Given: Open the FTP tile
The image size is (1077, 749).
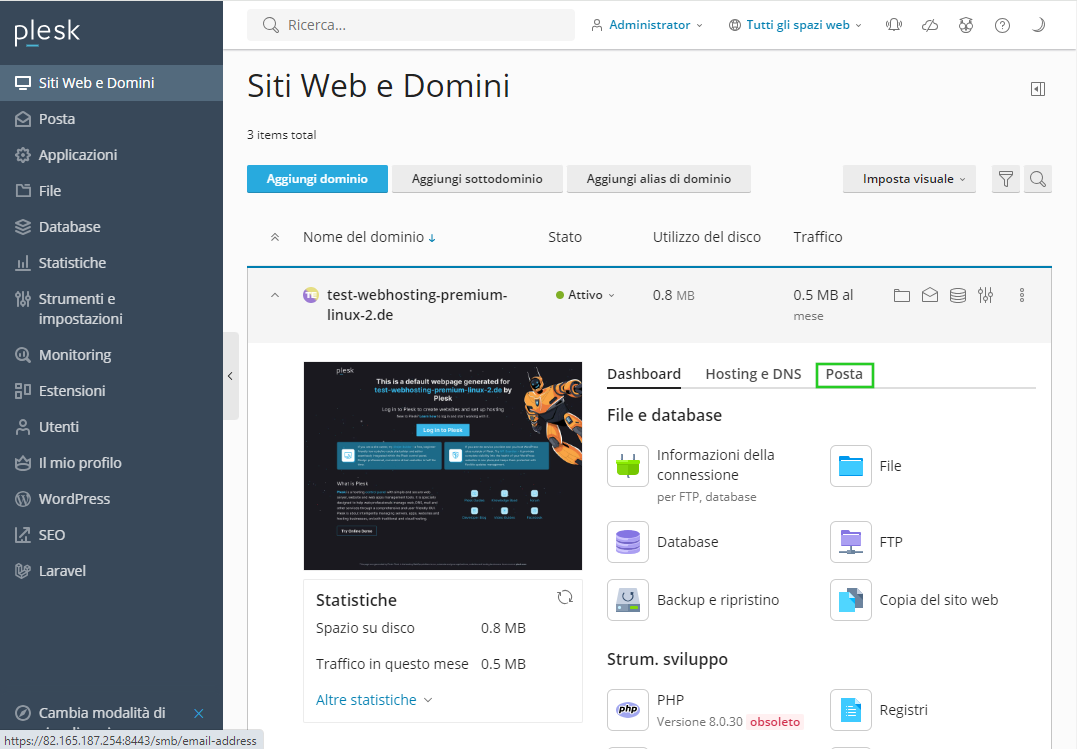Looking at the screenshot, I should click(x=867, y=542).
